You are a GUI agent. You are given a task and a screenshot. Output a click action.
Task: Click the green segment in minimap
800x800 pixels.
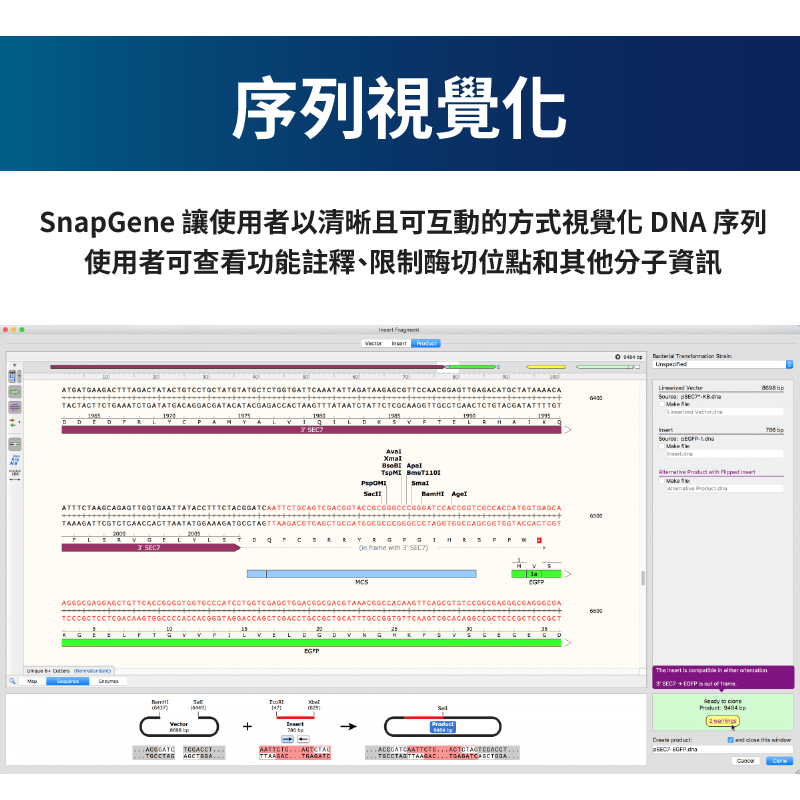tap(472, 367)
